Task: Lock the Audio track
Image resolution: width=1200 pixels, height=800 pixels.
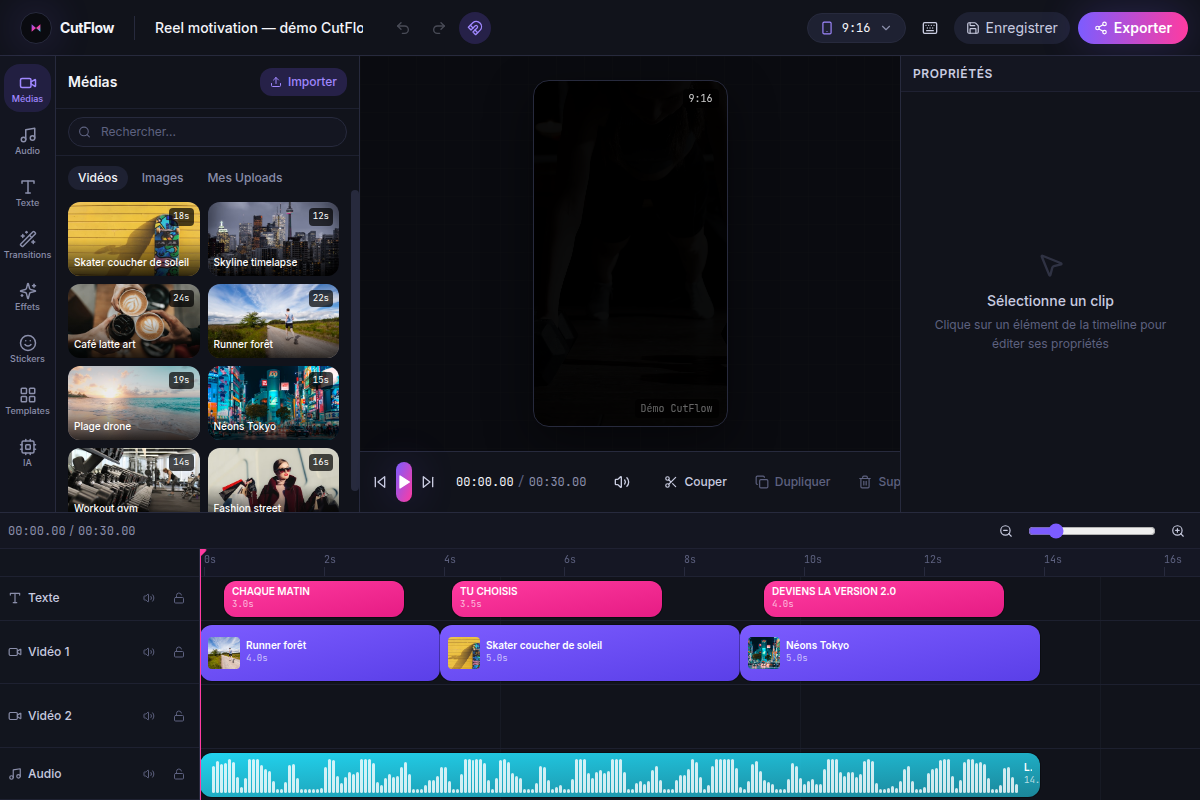Action: tap(179, 774)
